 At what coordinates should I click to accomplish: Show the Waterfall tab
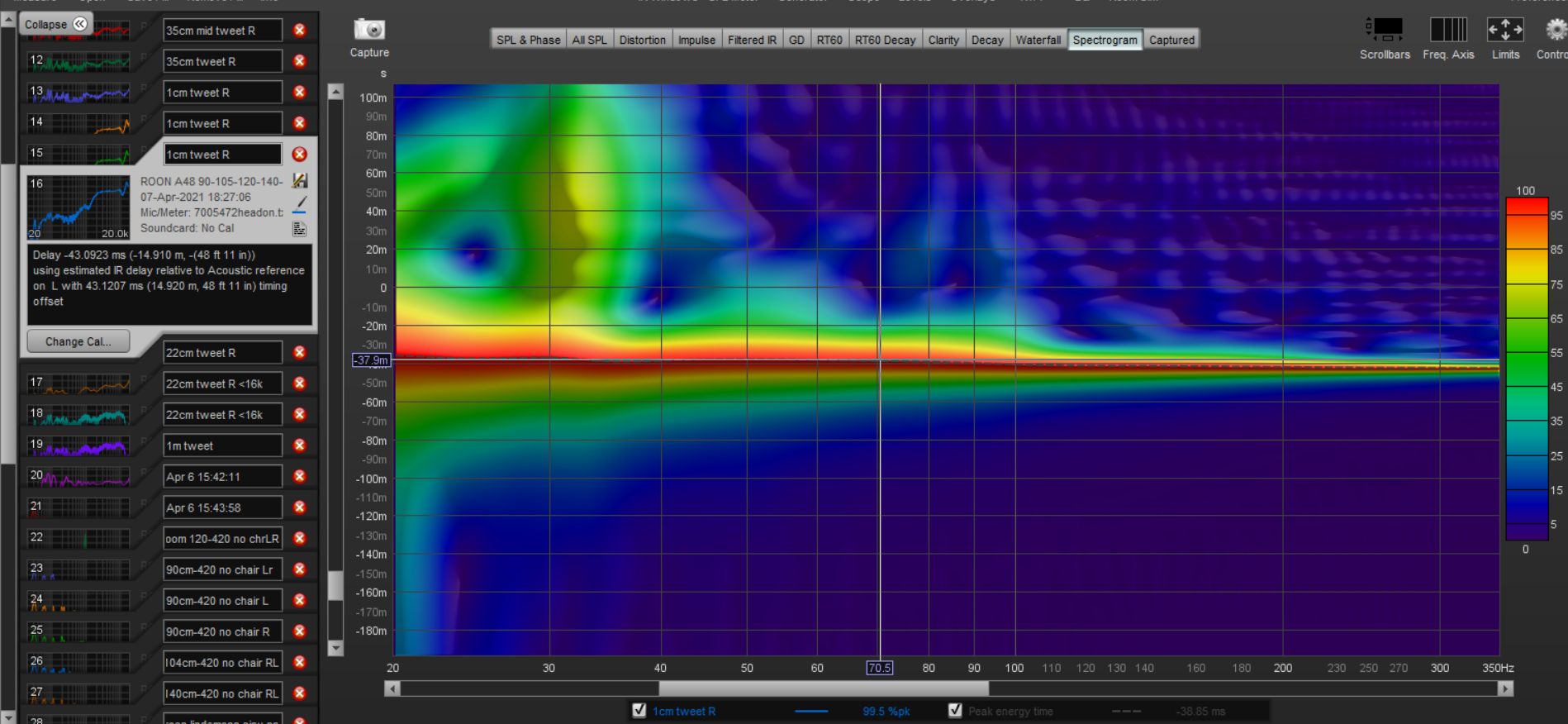tap(1038, 40)
